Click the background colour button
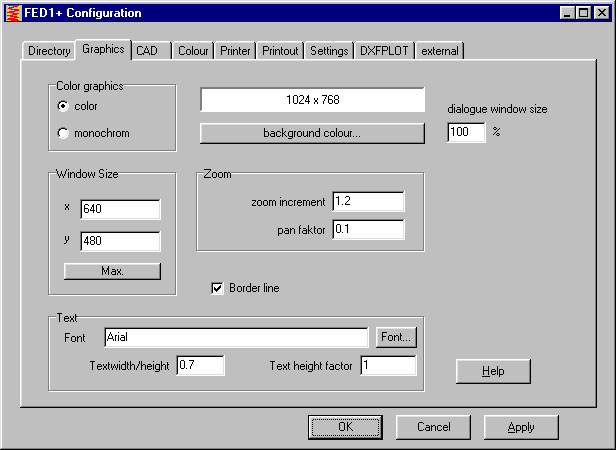 (x=312, y=133)
